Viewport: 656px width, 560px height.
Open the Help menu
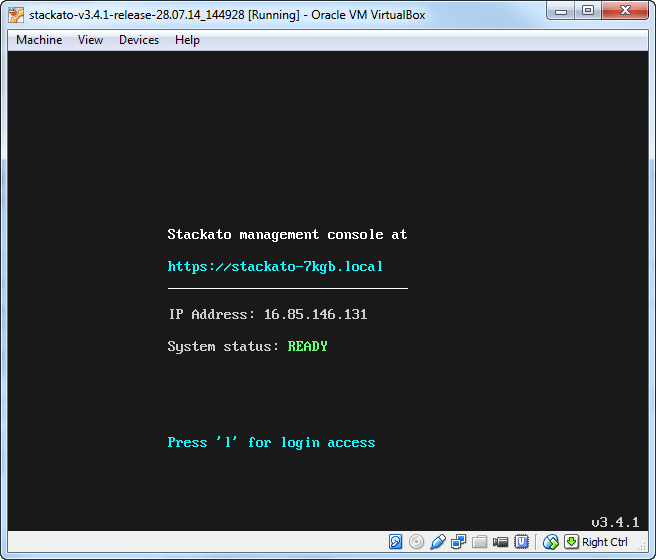point(187,40)
